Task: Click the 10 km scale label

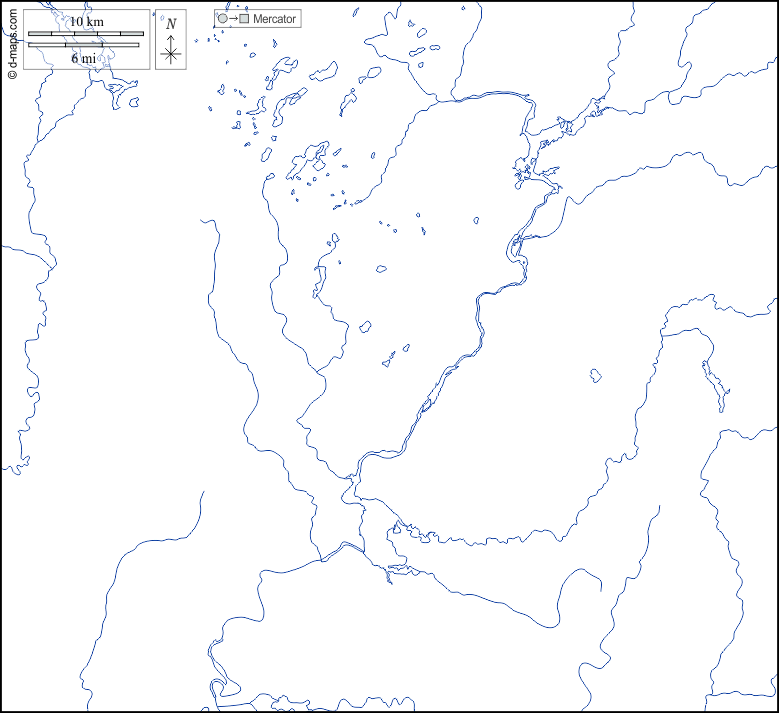Action: [x=86, y=22]
